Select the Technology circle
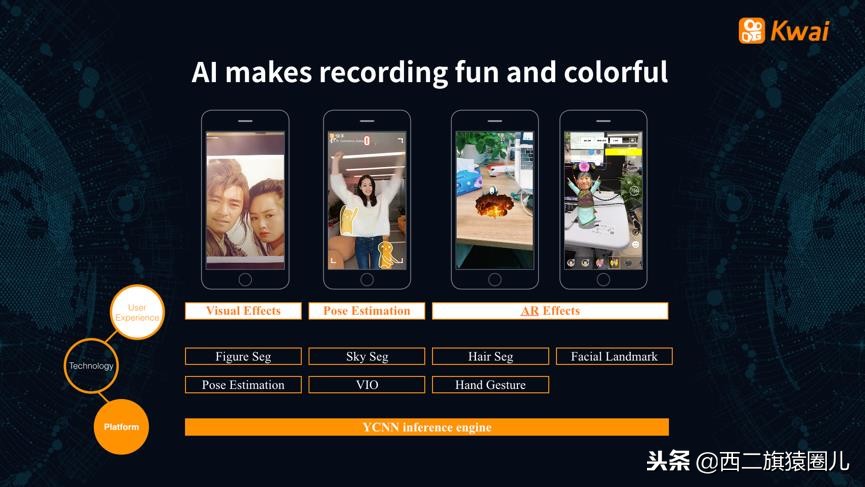Viewport: 865px width, 487px height. [x=91, y=366]
